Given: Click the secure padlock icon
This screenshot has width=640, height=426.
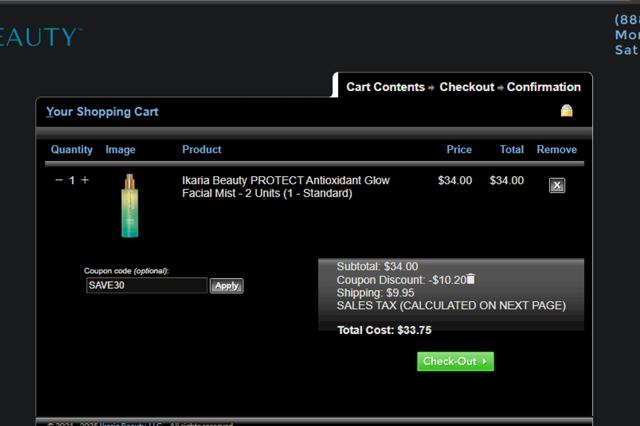Looking at the screenshot, I should (567, 111).
